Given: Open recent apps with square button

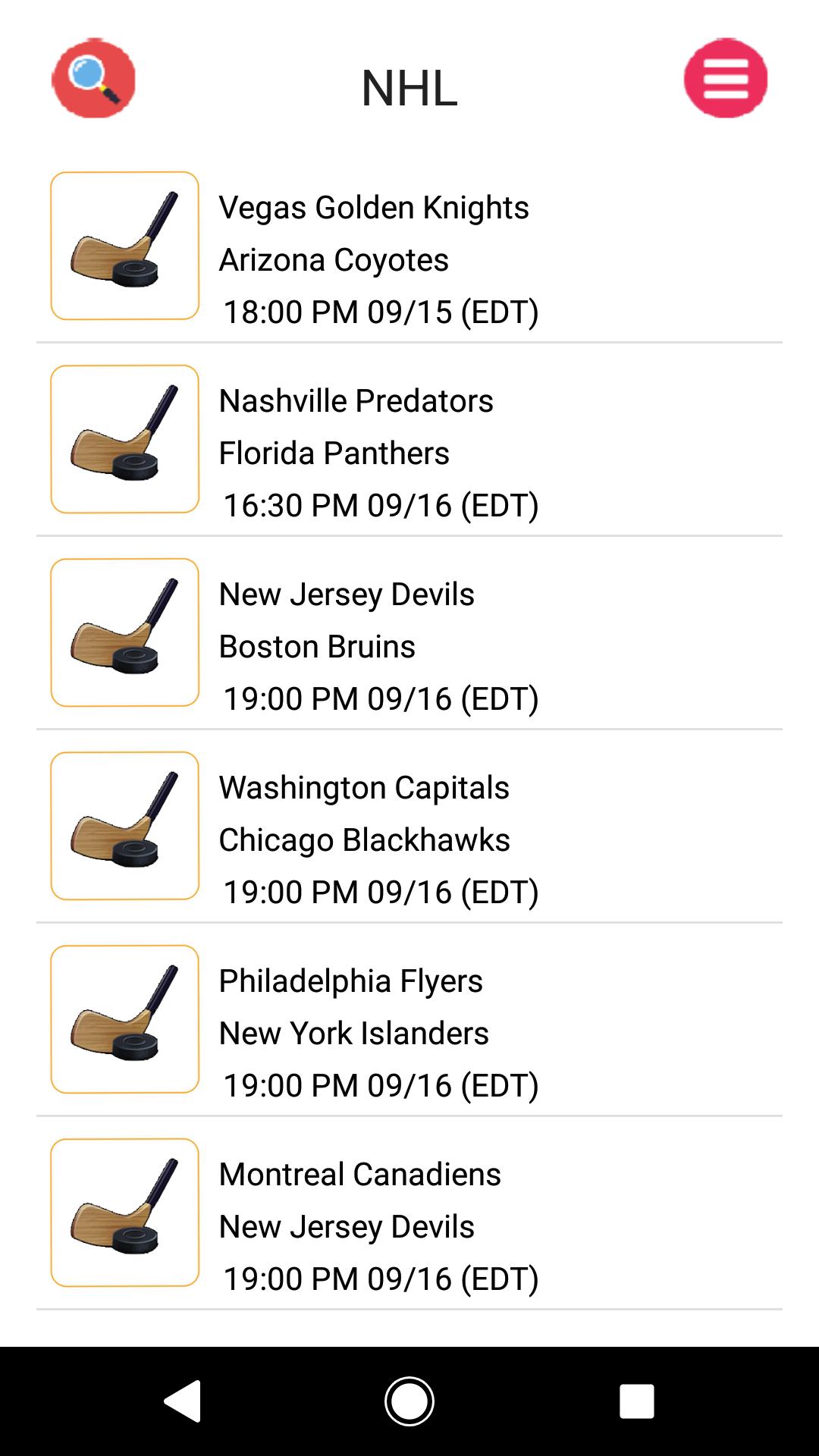Looking at the screenshot, I should tap(636, 1401).
